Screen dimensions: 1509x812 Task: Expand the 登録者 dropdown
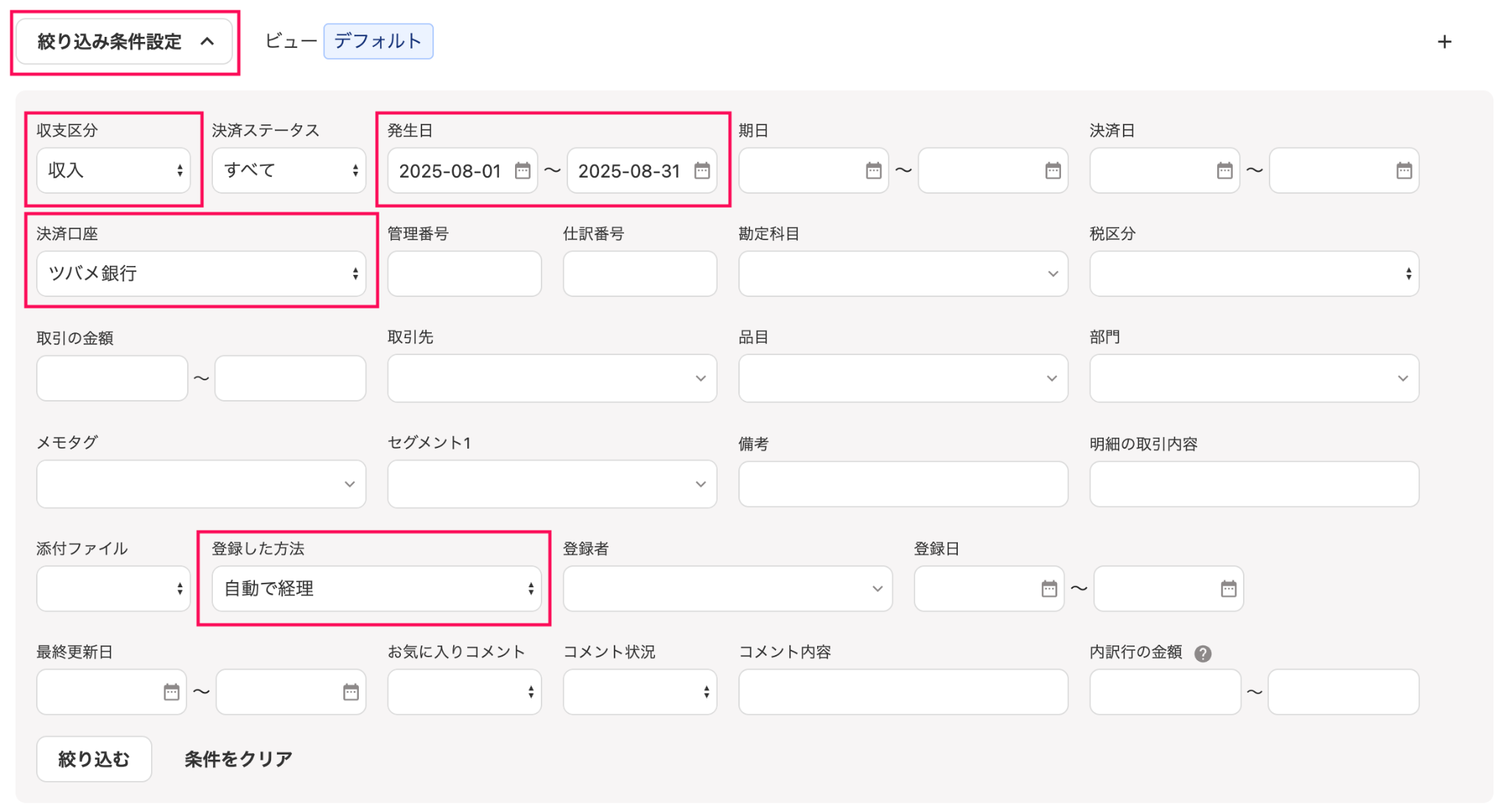pyautogui.click(x=727, y=589)
